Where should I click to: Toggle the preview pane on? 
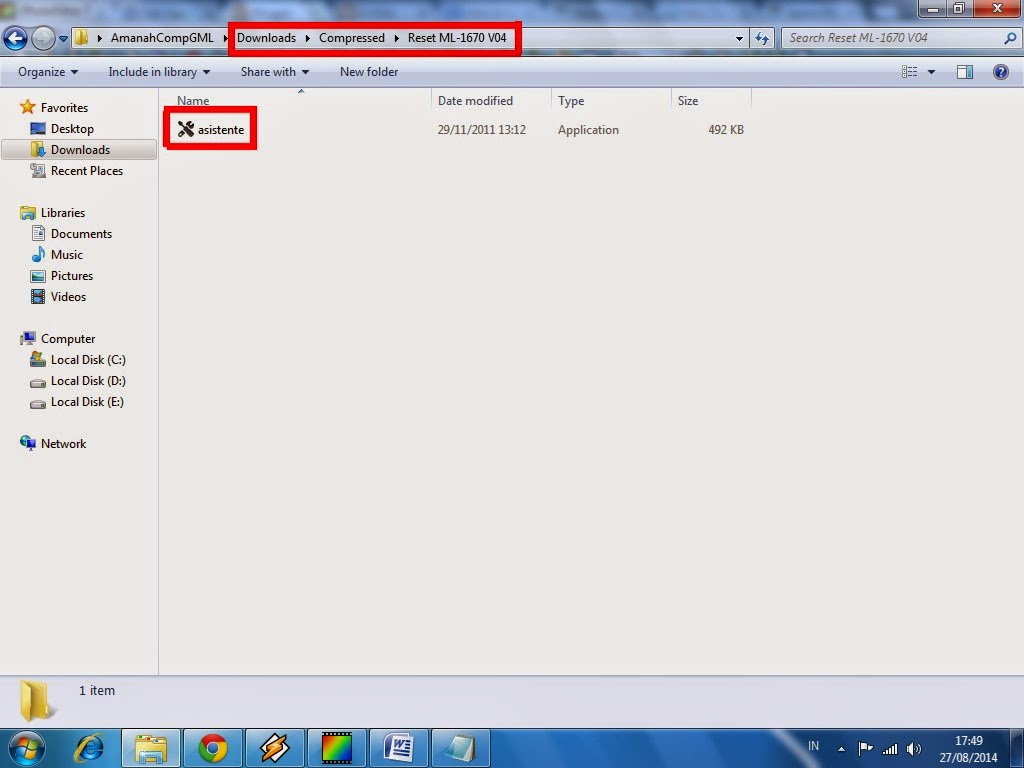pyautogui.click(x=965, y=71)
